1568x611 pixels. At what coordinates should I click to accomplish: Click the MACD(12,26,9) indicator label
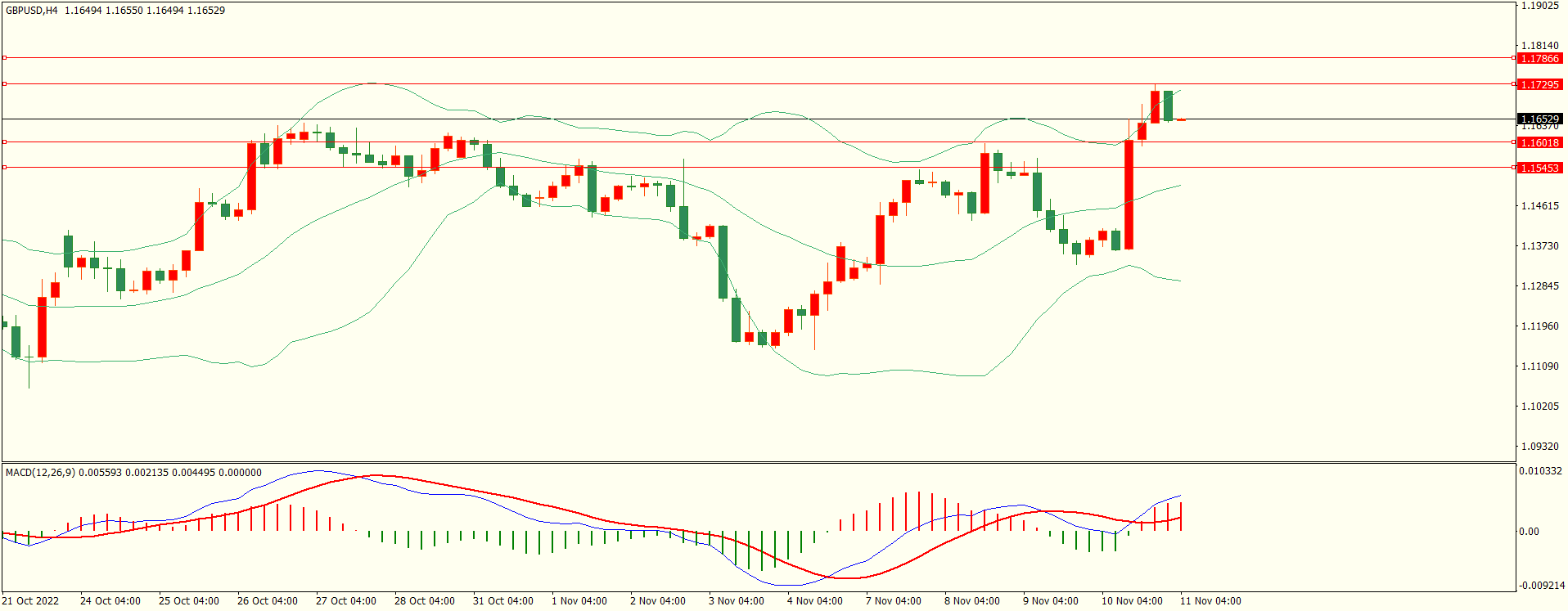(x=40, y=473)
